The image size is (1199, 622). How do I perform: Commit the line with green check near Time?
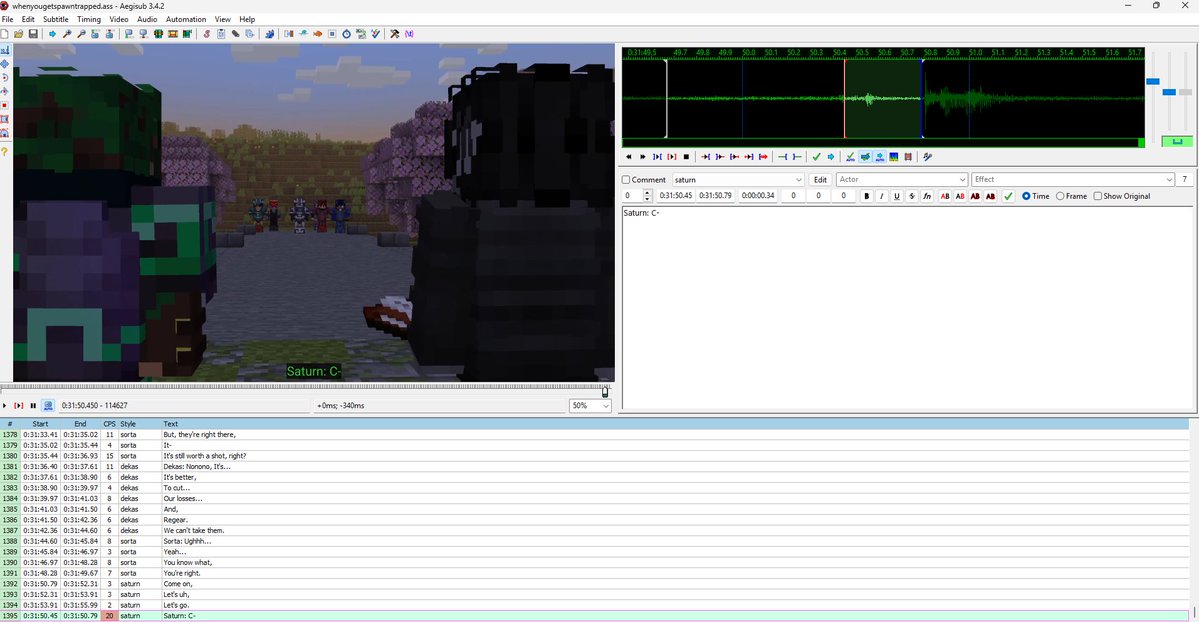(1008, 197)
